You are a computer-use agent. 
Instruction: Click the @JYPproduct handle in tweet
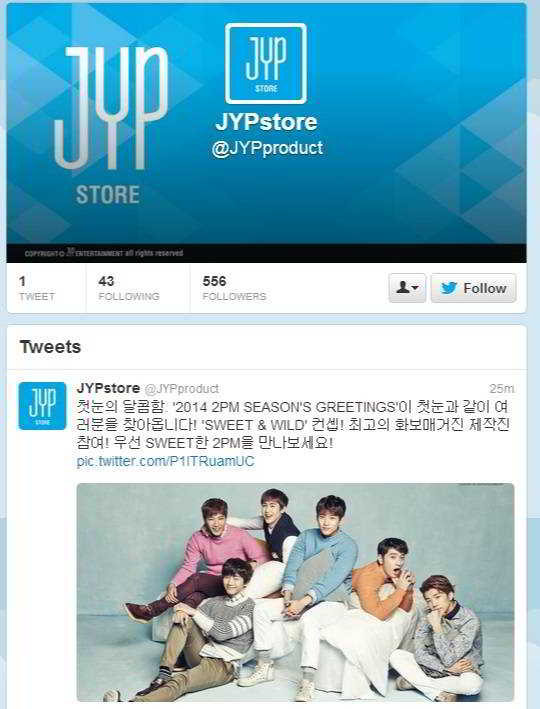(181, 389)
